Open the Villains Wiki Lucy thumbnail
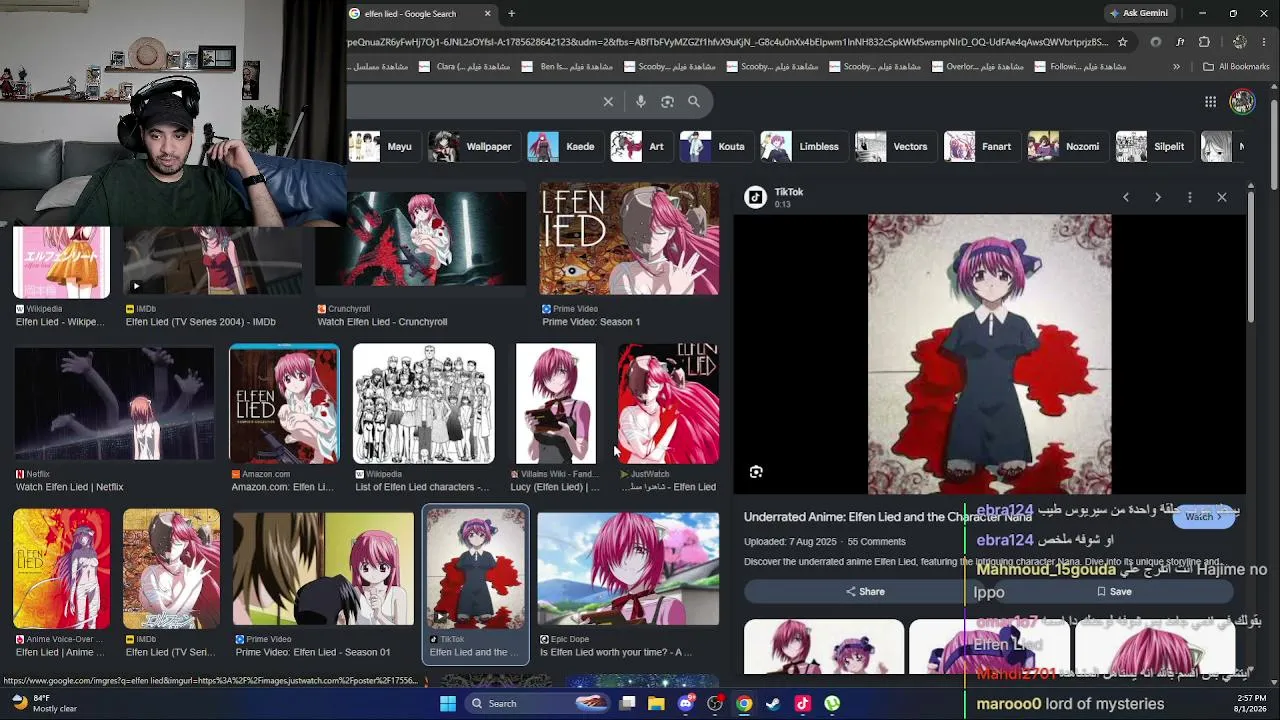The width and height of the screenshot is (1280, 720). (556, 404)
